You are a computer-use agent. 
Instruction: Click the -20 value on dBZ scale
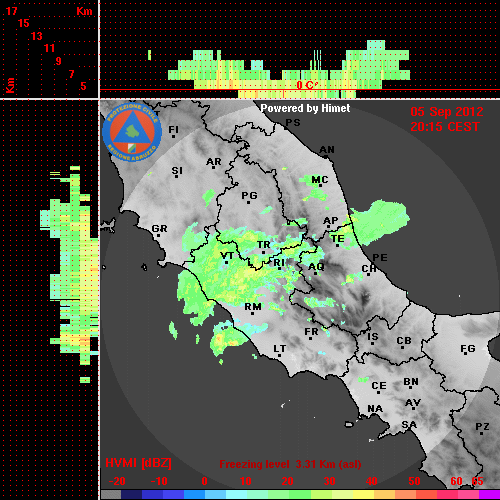click(x=117, y=481)
